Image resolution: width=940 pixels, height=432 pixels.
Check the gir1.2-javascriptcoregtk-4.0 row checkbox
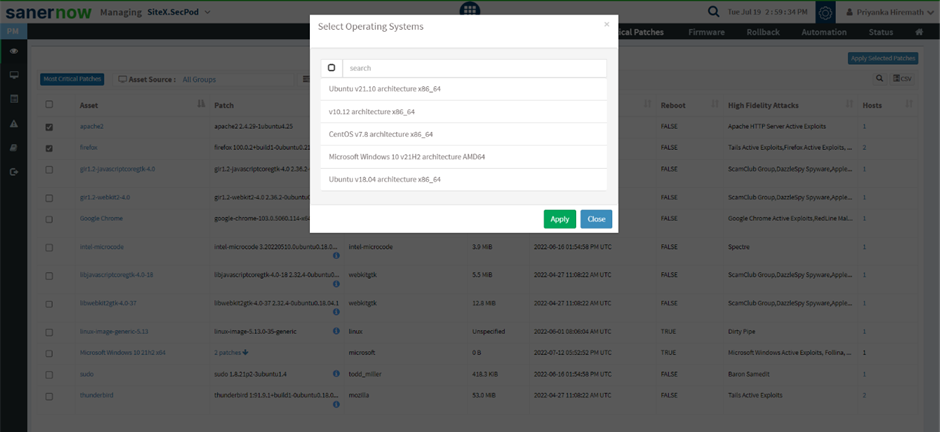[49, 170]
